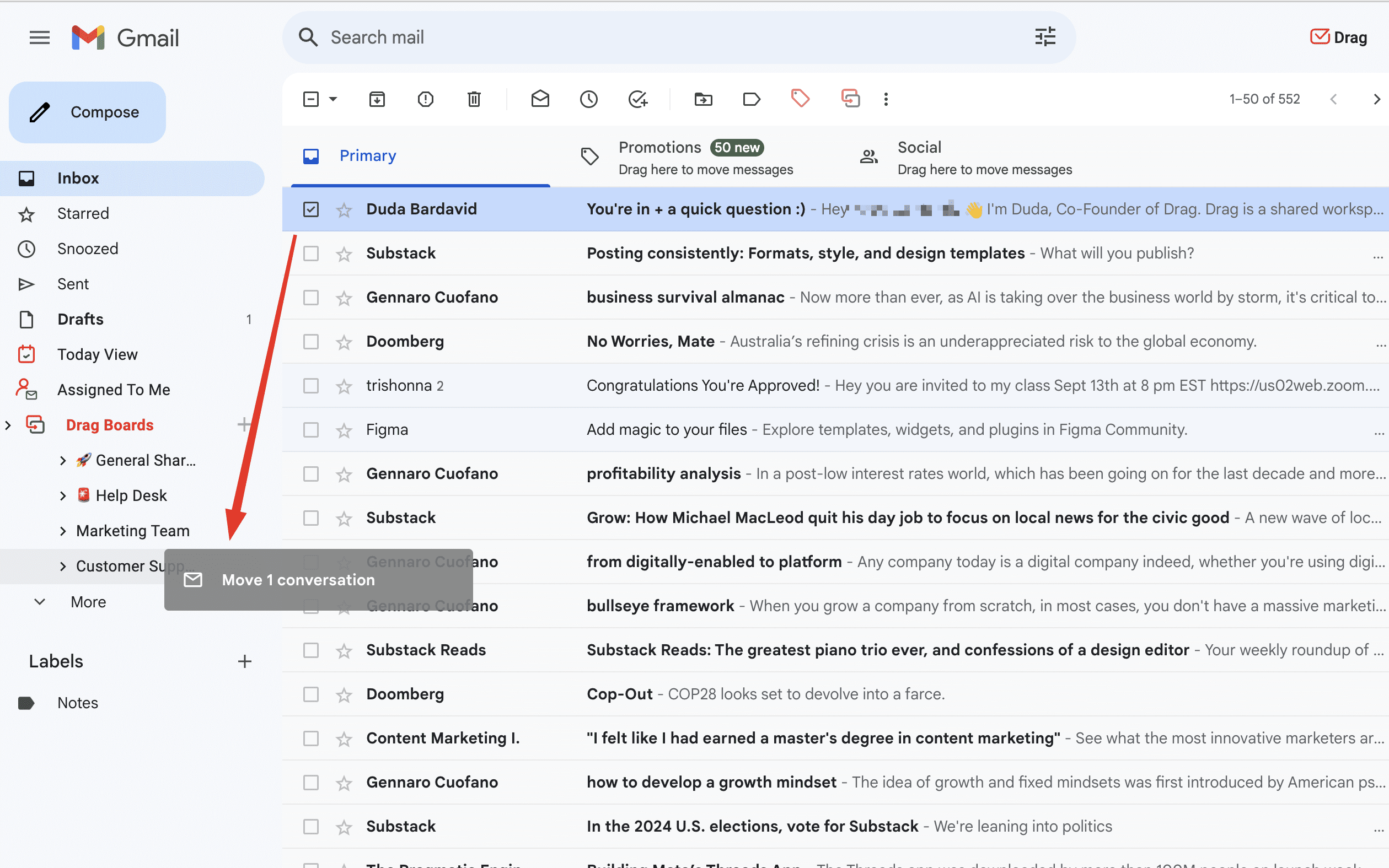This screenshot has height=868, width=1389.
Task: Open the main menu hamburger icon
Action: pyautogui.click(x=40, y=38)
